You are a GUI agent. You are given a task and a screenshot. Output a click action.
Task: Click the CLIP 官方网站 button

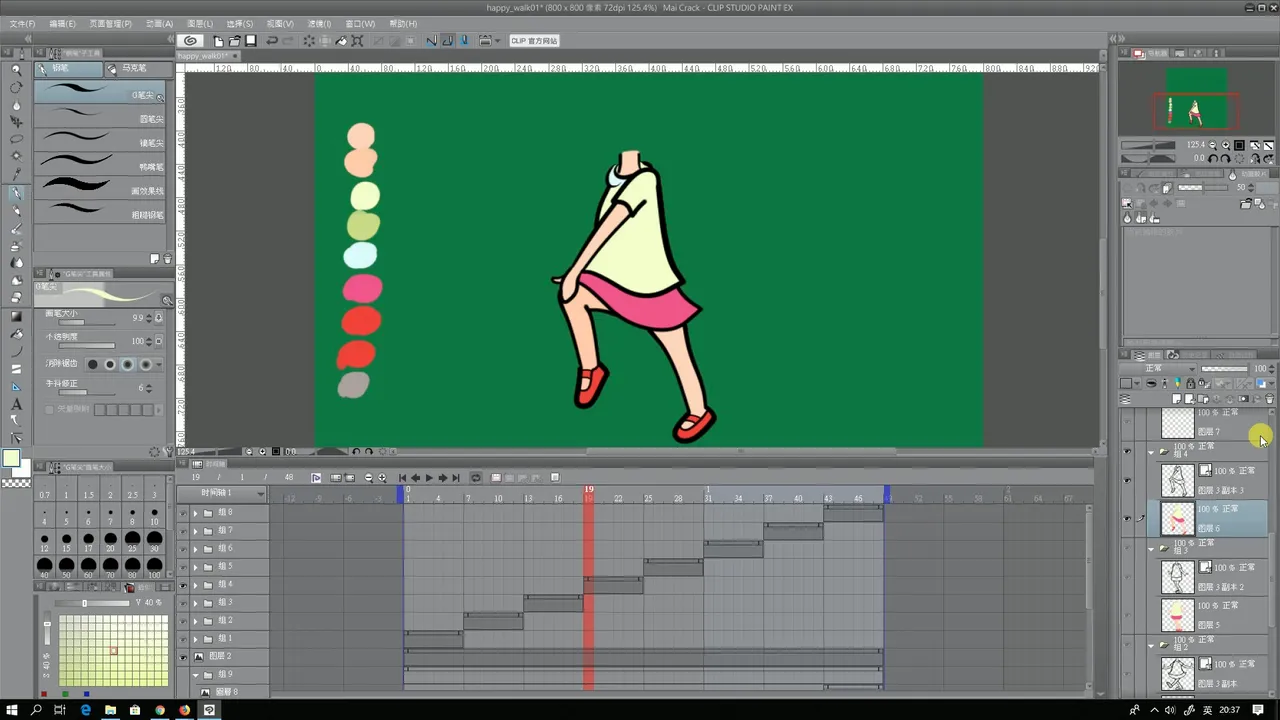[x=534, y=41]
